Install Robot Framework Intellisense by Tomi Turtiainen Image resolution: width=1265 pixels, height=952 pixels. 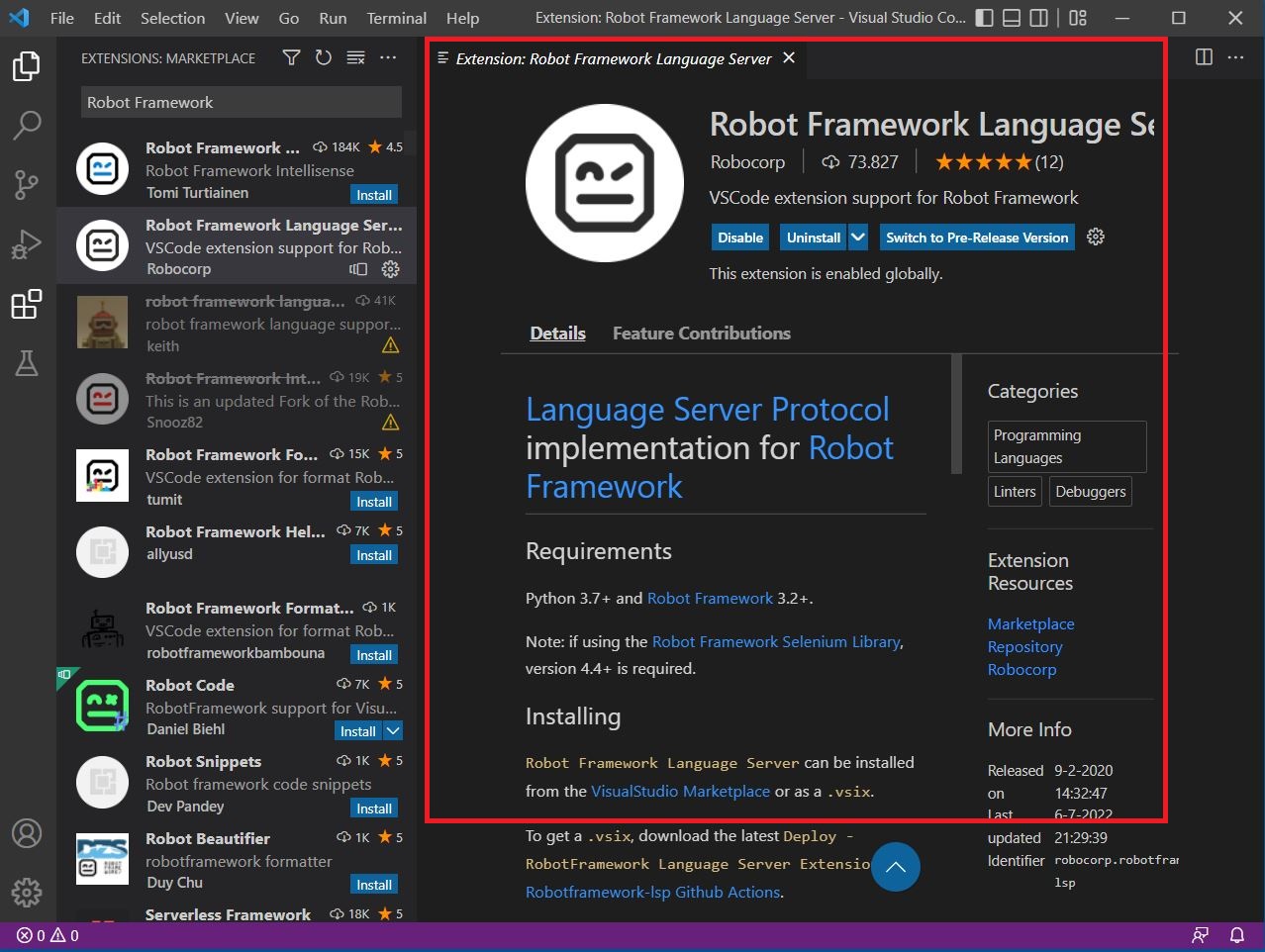coord(374,195)
